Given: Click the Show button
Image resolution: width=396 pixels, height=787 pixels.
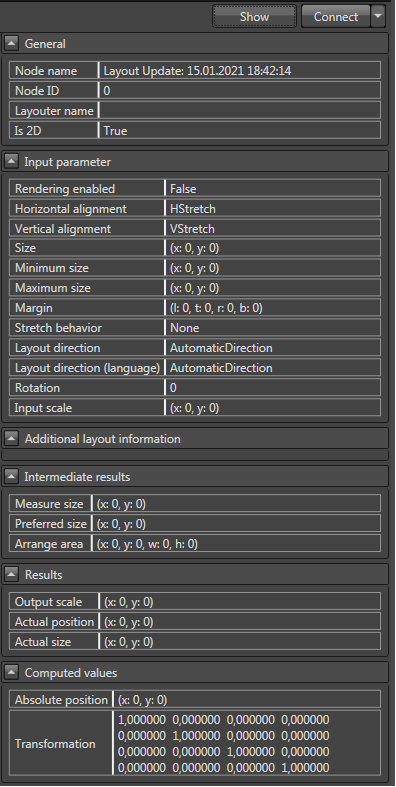Looking at the screenshot, I should [x=254, y=17].
